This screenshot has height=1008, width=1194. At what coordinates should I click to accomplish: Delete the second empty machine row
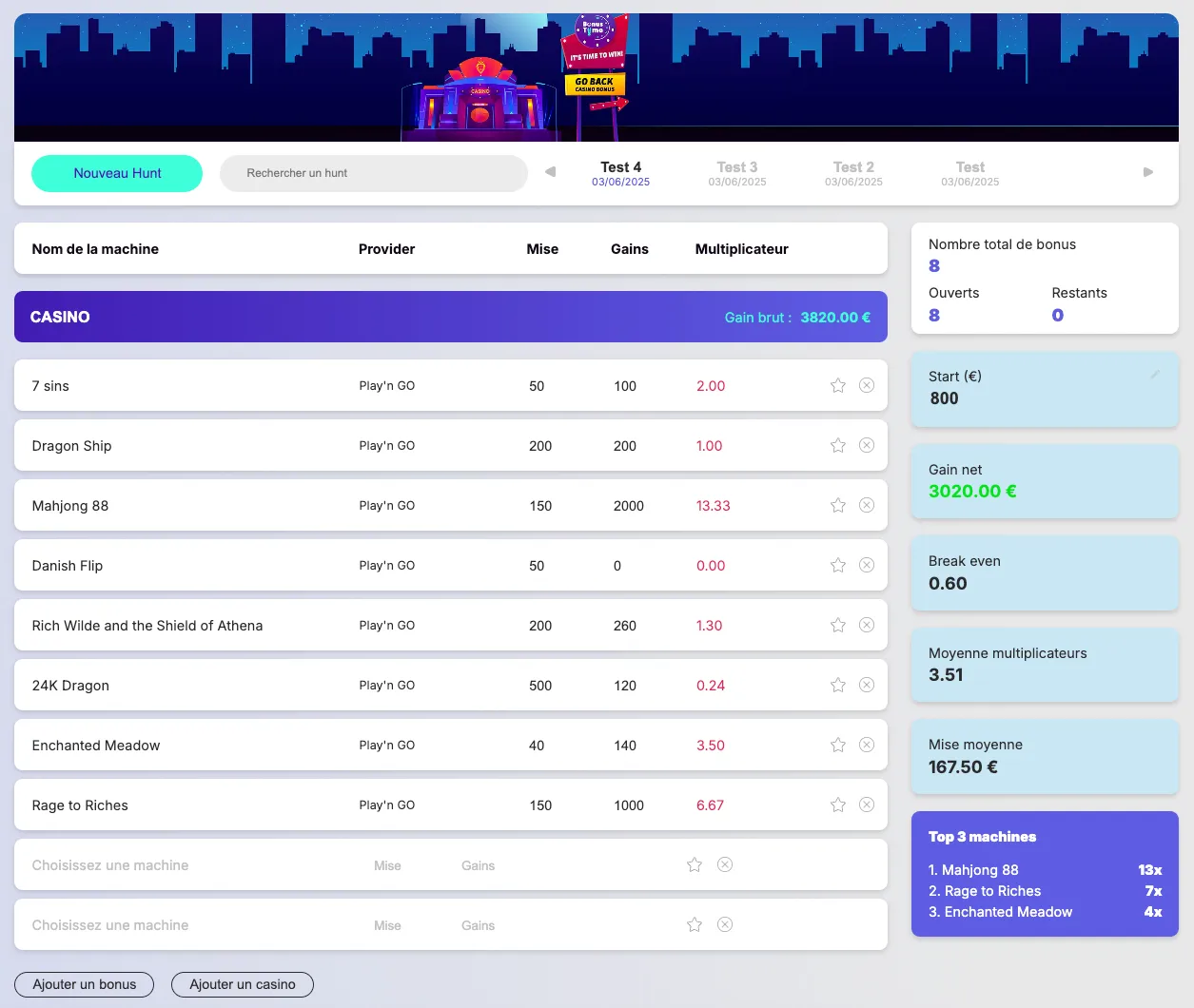point(724,924)
